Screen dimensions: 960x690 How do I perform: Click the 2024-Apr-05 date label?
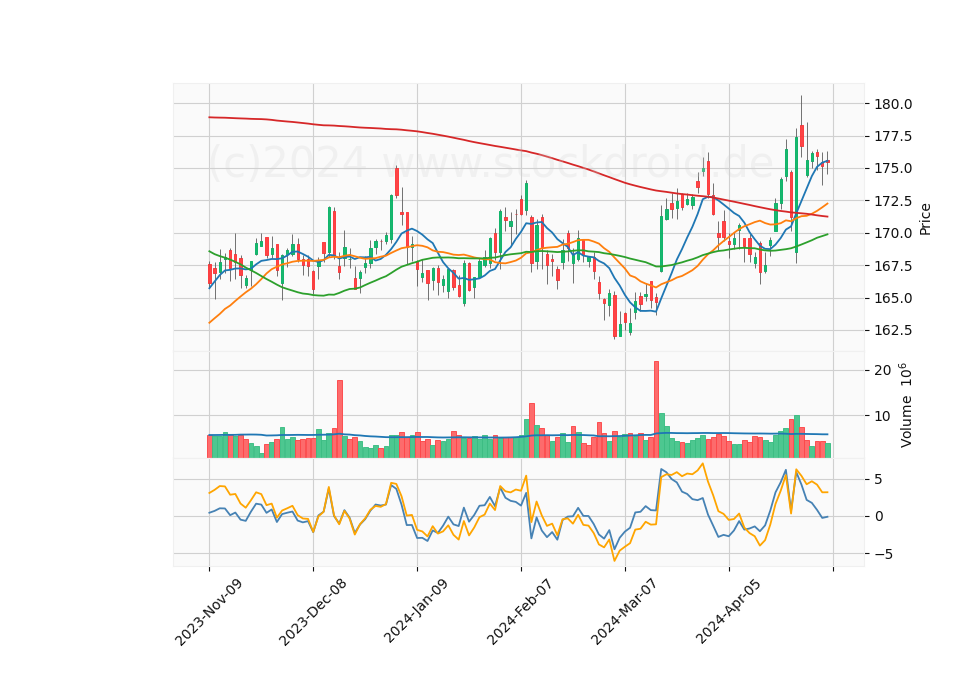[728, 610]
